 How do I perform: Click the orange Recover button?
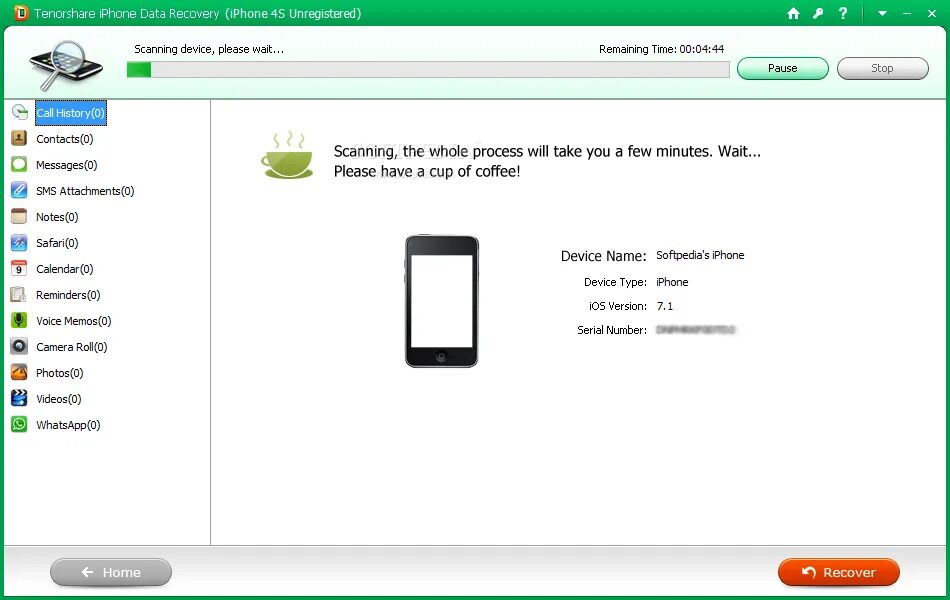click(839, 572)
